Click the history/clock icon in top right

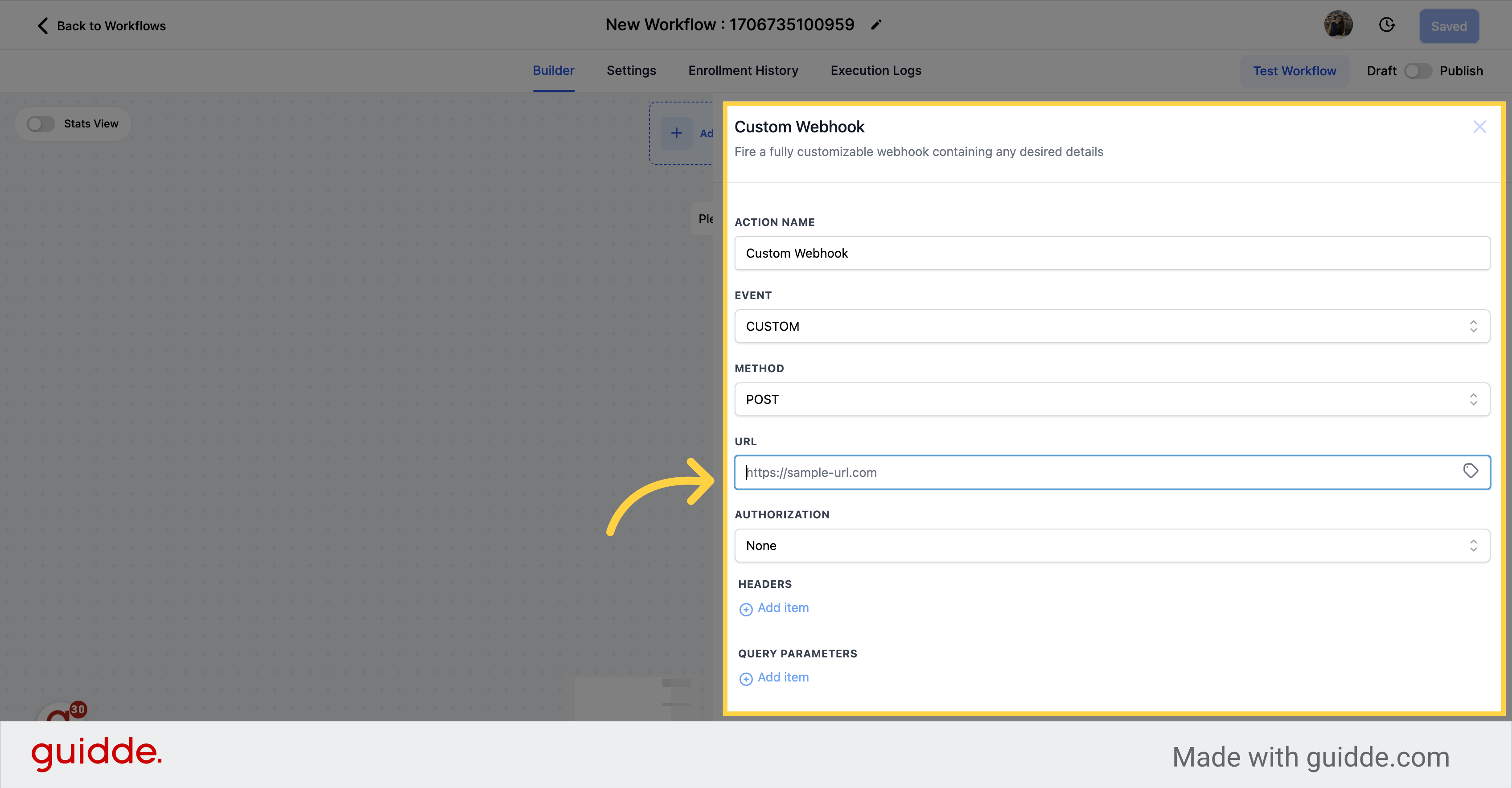click(x=1388, y=25)
